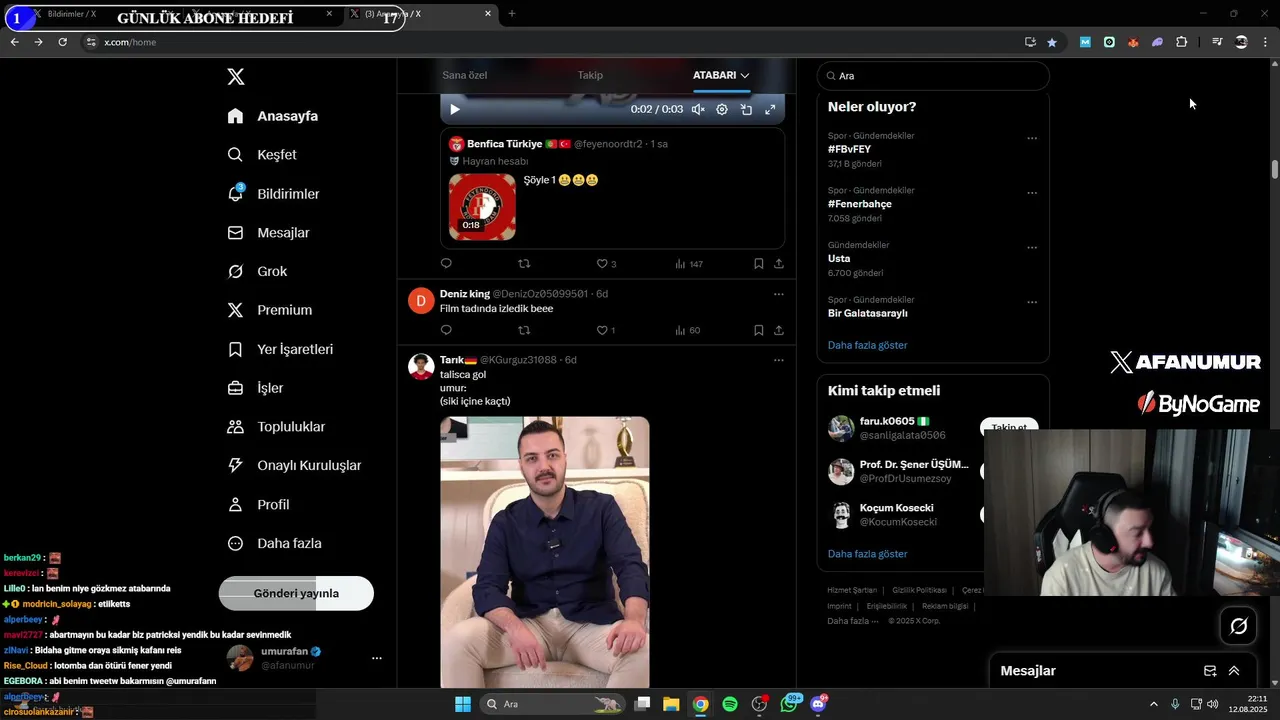Open Chrome extensions puzzle icon
The image size is (1280, 720).
pos(1181,42)
